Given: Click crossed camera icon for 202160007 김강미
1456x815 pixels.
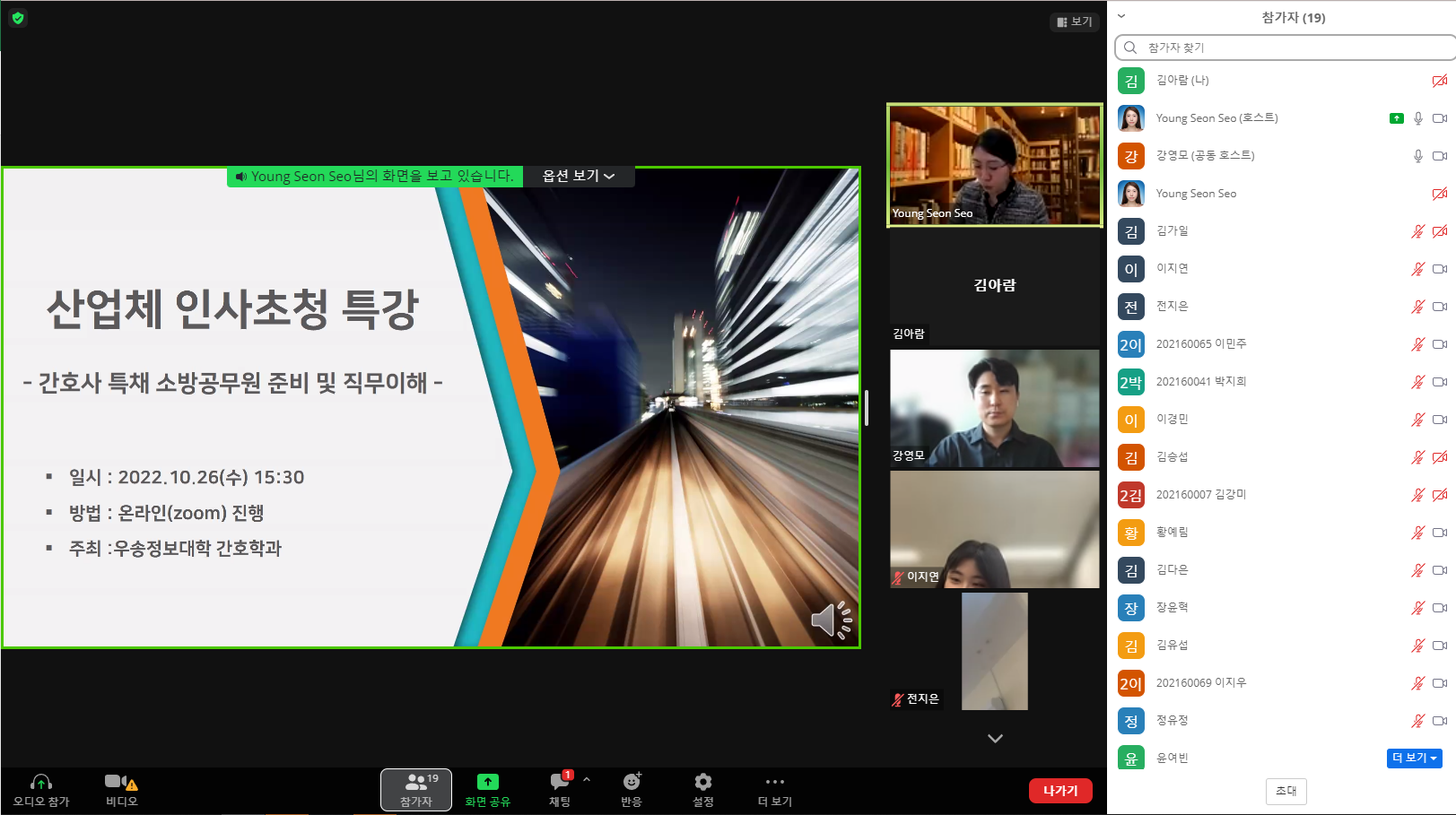Looking at the screenshot, I should [1440, 495].
